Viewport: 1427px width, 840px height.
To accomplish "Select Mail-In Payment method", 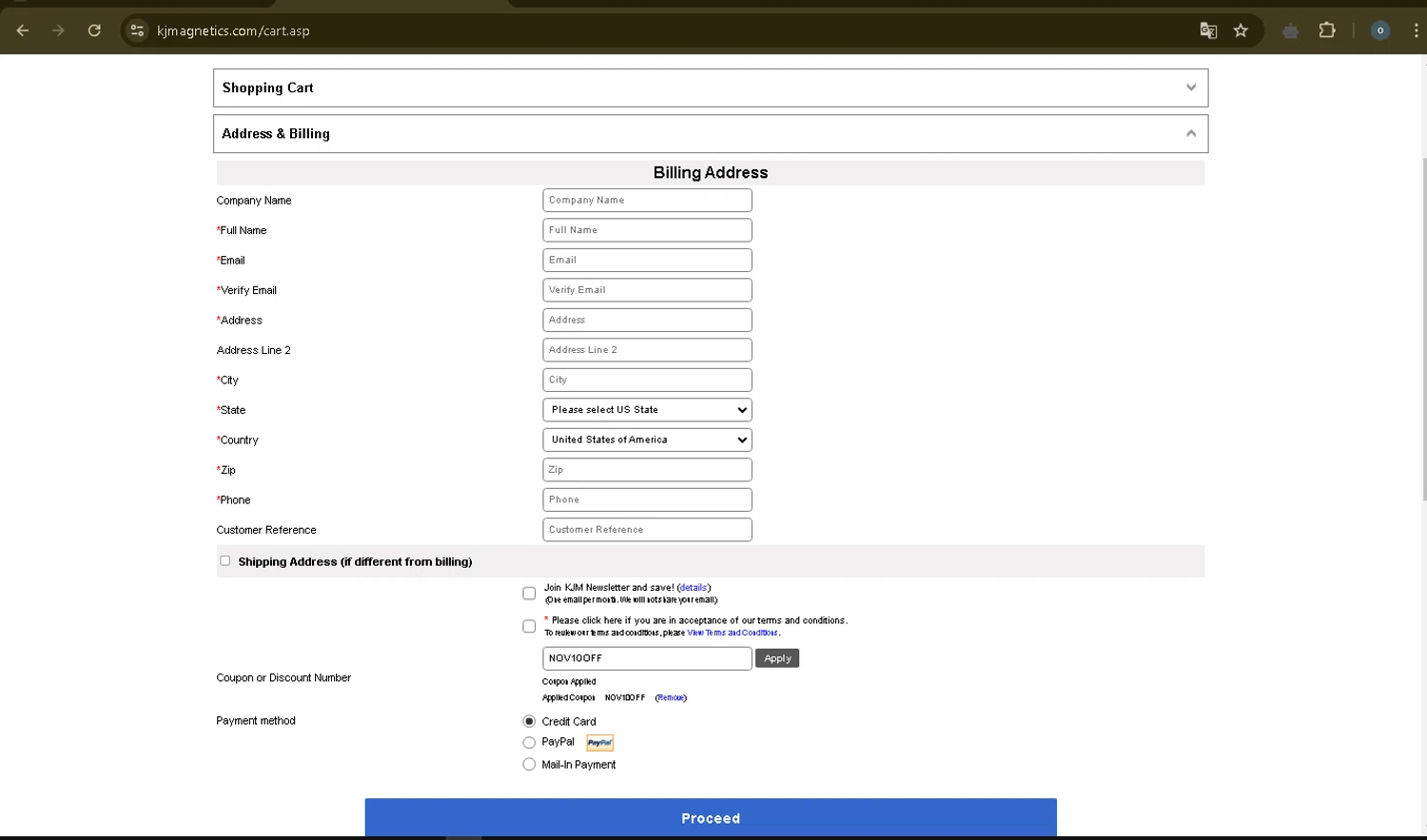I will 529,764.
